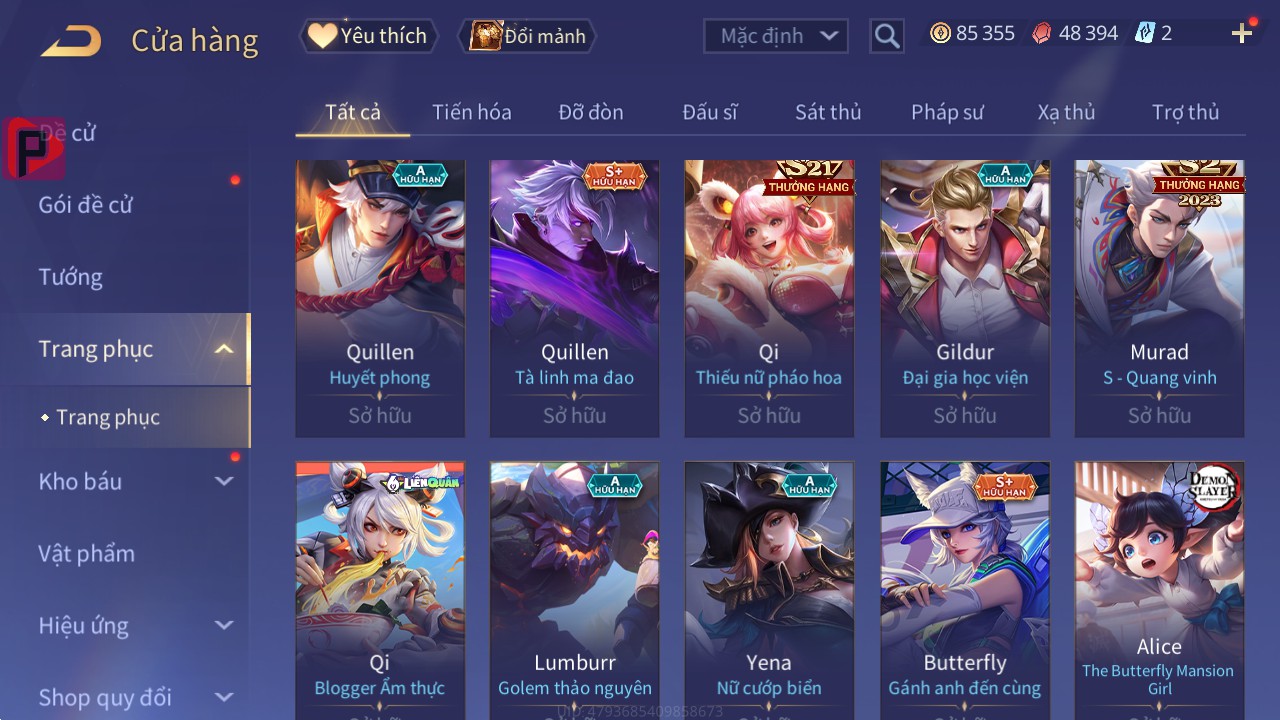Click the plus icon to add currency
This screenshot has height=720, width=1280.
(x=1242, y=34)
